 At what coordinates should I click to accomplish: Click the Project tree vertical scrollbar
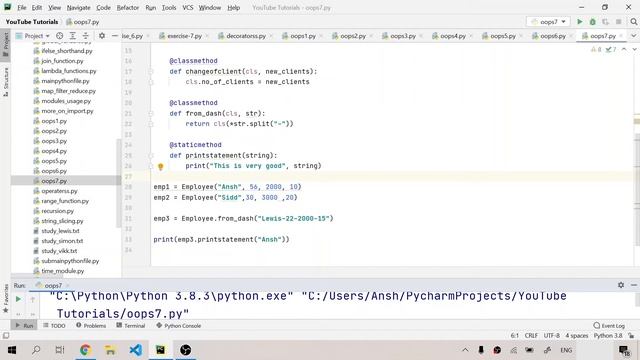119,183
